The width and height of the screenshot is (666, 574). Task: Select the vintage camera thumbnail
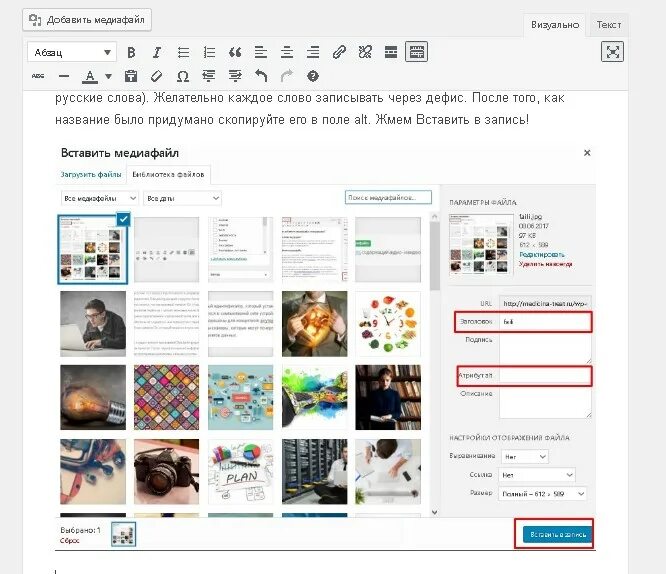point(166,472)
